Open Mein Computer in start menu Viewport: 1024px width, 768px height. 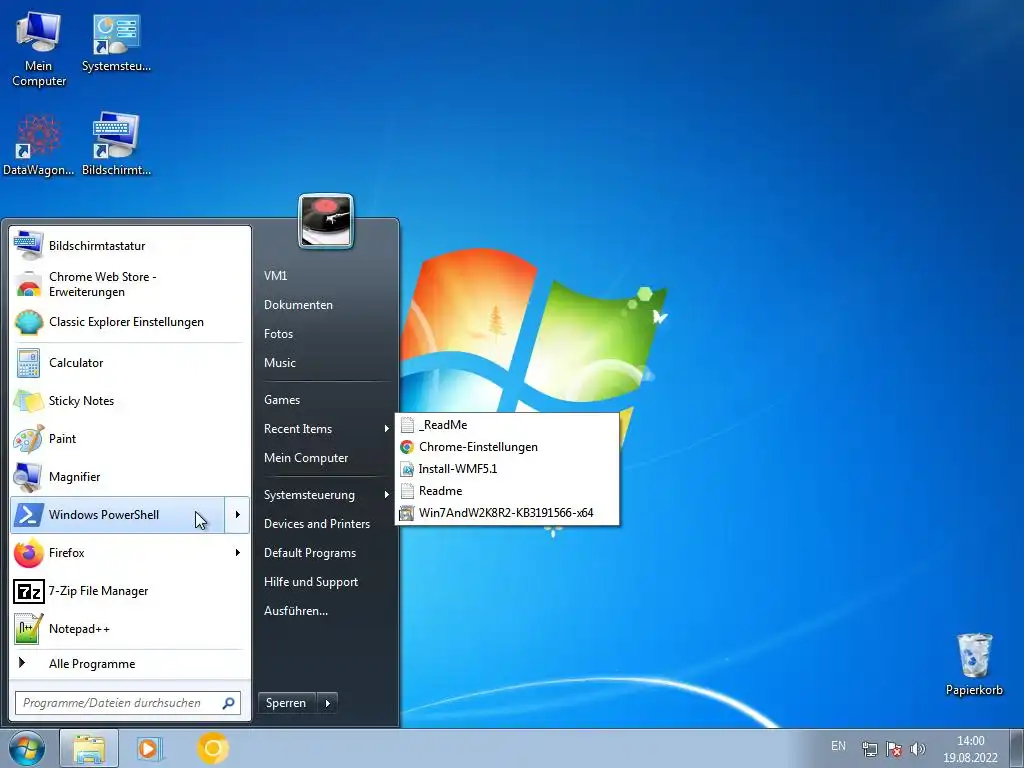click(x=325, y=458)
